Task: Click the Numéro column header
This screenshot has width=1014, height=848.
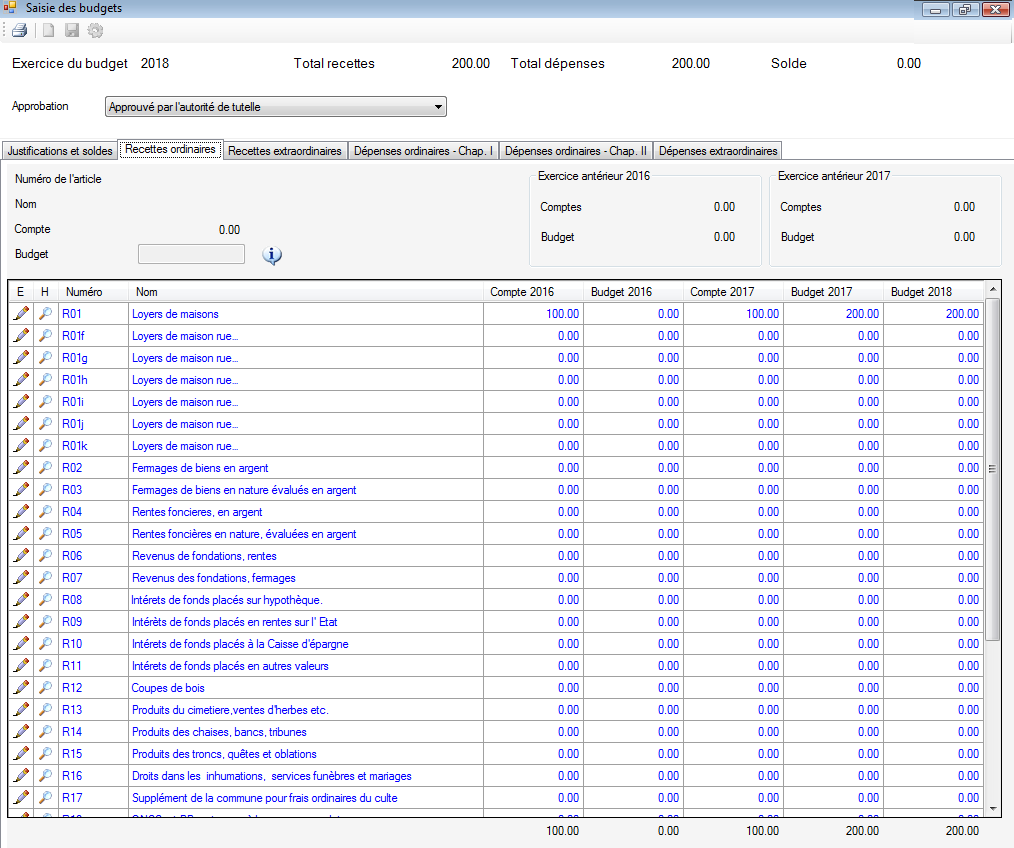Action: coord(93,292)
